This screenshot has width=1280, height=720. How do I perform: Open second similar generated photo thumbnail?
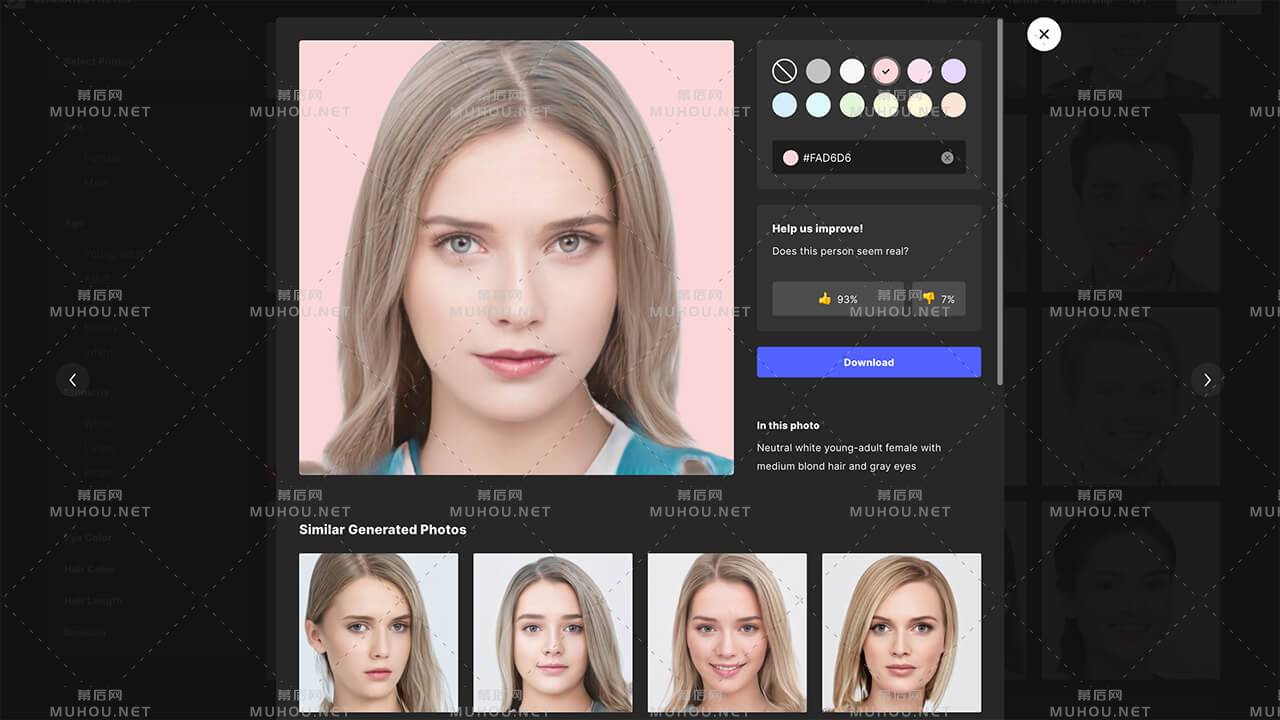tap(552, 632)
